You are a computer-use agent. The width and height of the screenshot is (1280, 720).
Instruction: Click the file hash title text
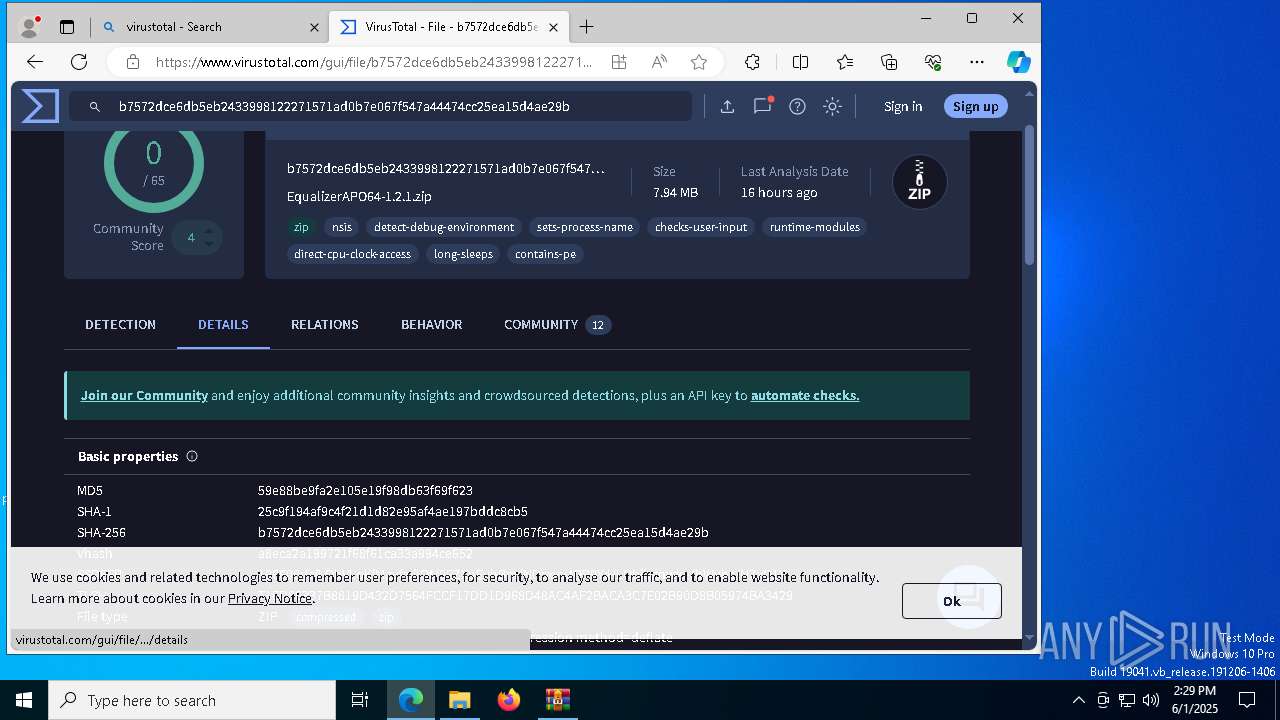coord(446,169)
